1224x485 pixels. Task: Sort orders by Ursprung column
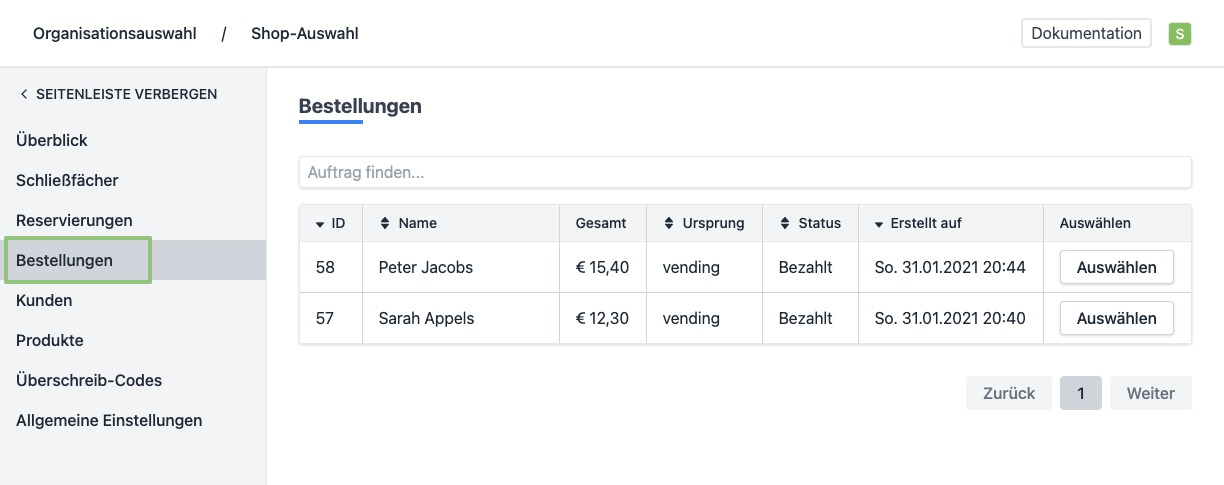point(669,224)
